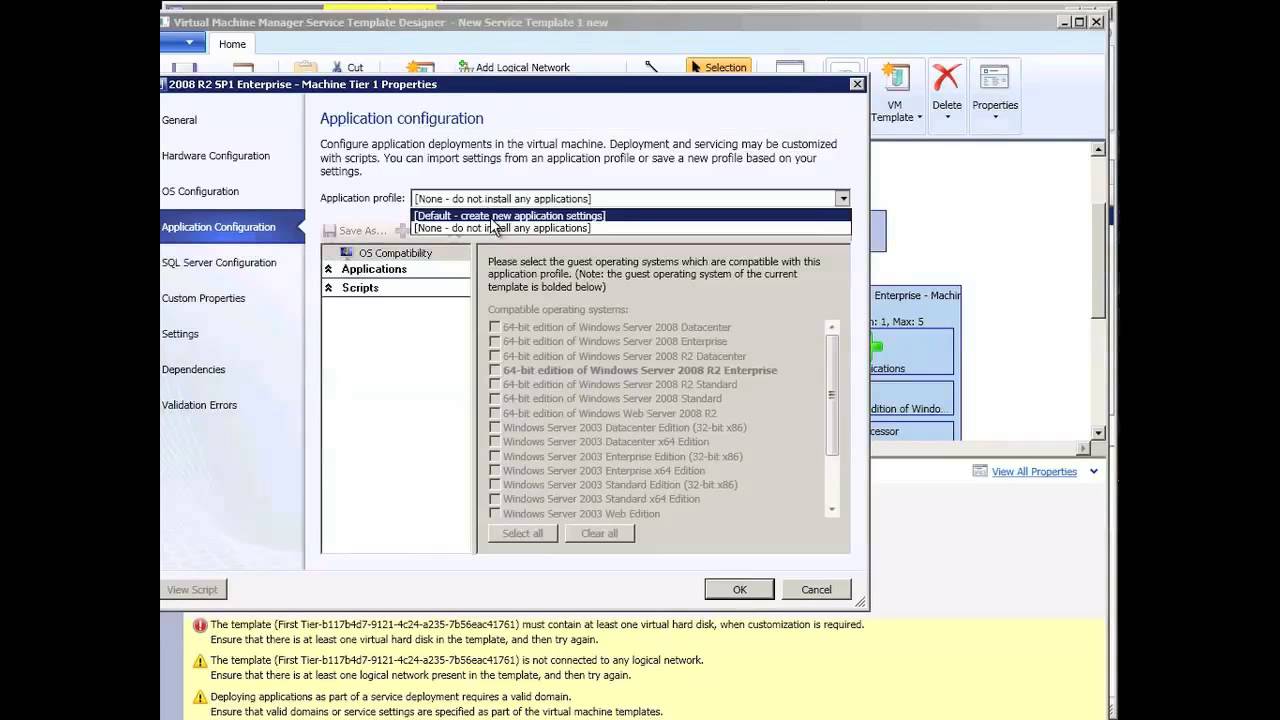Confirm dialog with the OK button
Screen dimensions: 1280x720
coord(739,589)
